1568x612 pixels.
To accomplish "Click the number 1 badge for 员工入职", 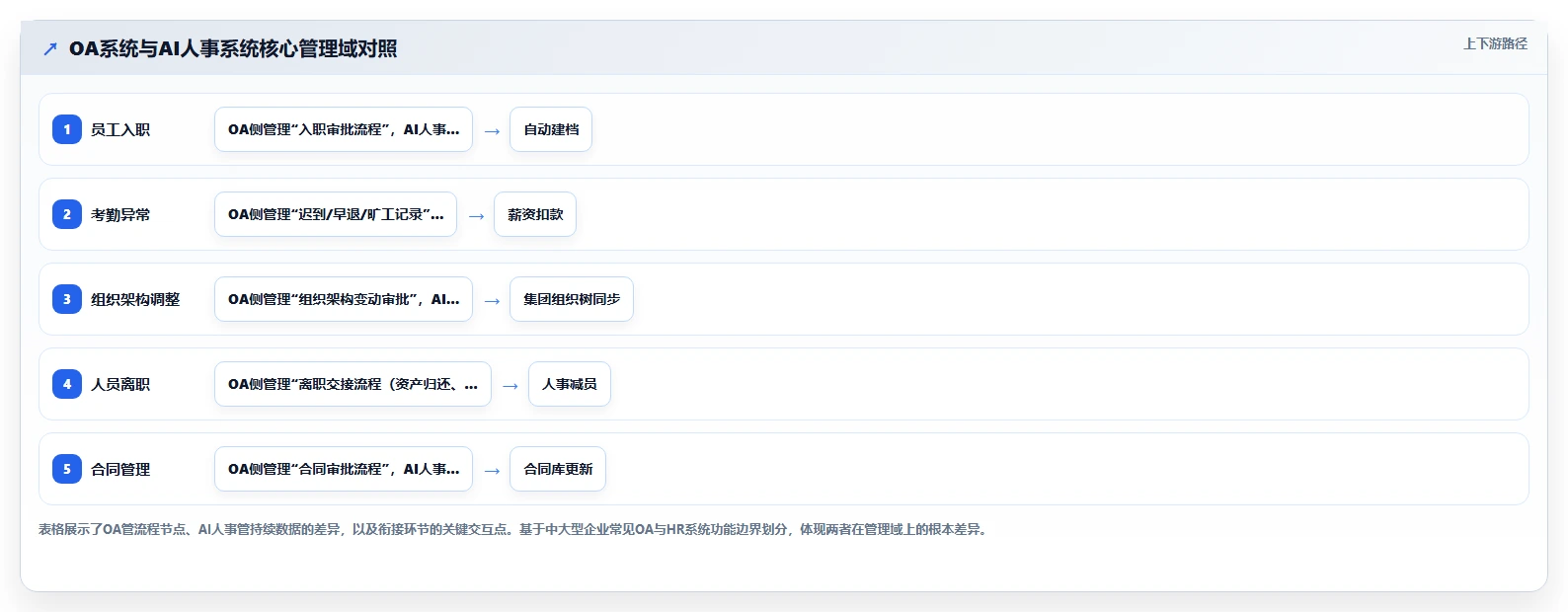I will point(67,129).
